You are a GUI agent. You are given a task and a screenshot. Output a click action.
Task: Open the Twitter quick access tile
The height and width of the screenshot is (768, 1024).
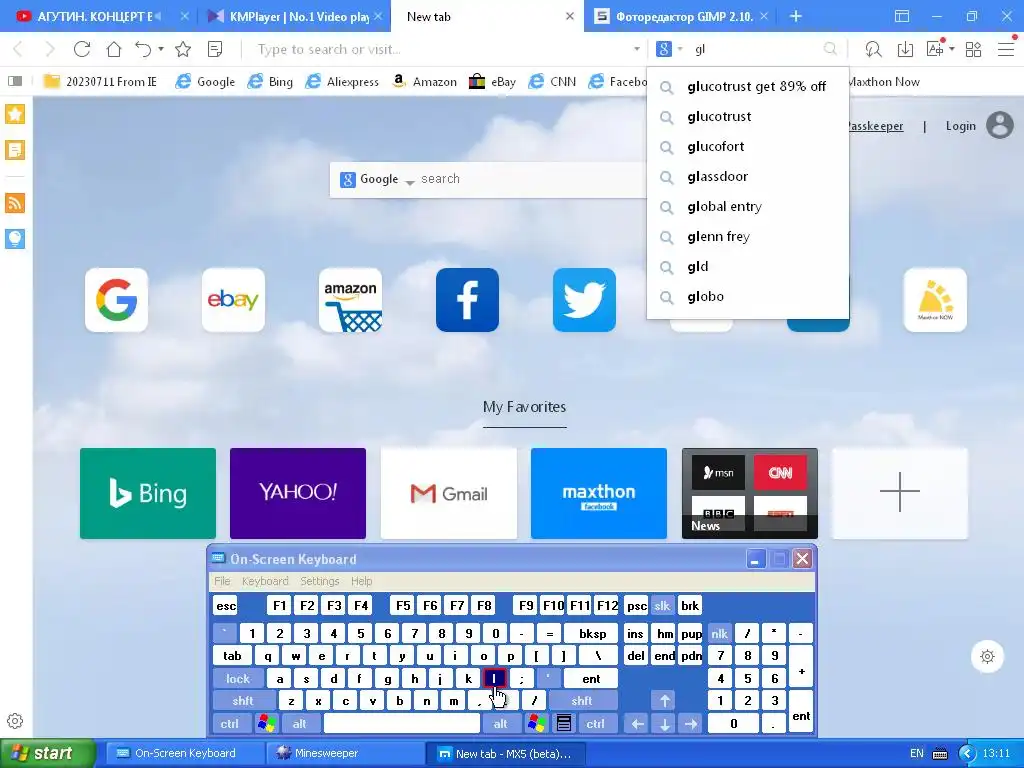(x=584, y=300)
